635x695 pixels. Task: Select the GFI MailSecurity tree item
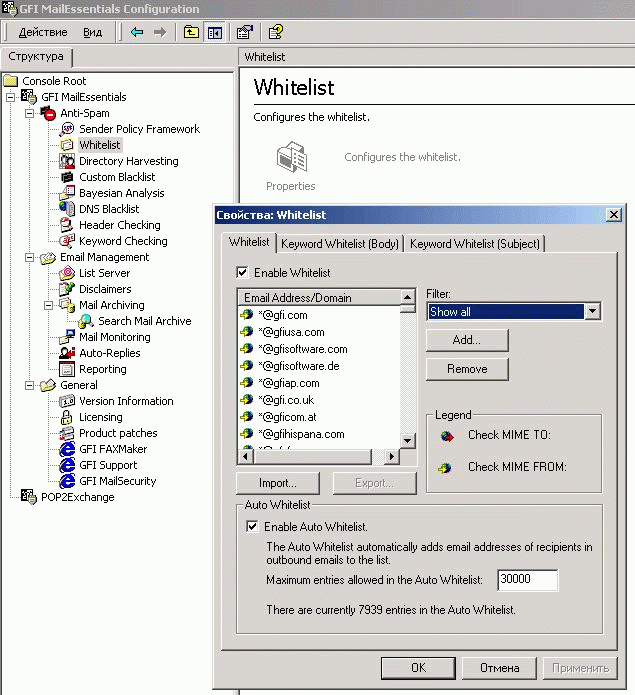click(117, 481)
